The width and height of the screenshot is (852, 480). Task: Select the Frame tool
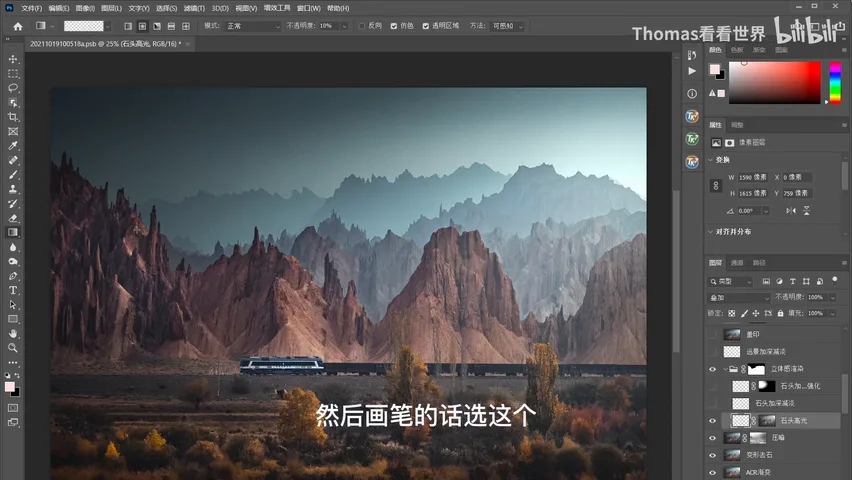point(13,132)
